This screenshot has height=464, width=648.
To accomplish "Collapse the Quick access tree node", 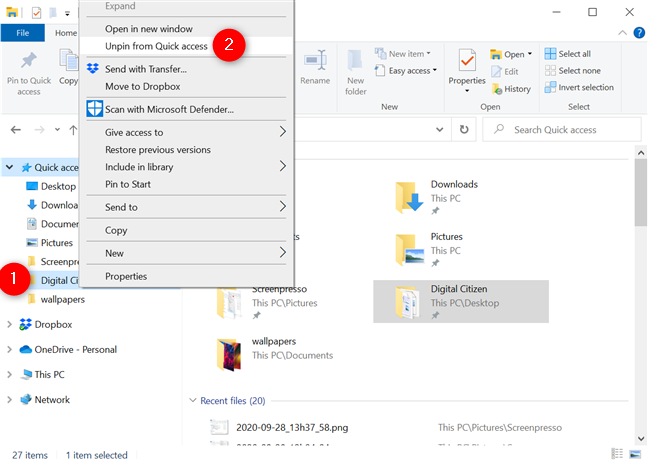I will coord(9,167).
